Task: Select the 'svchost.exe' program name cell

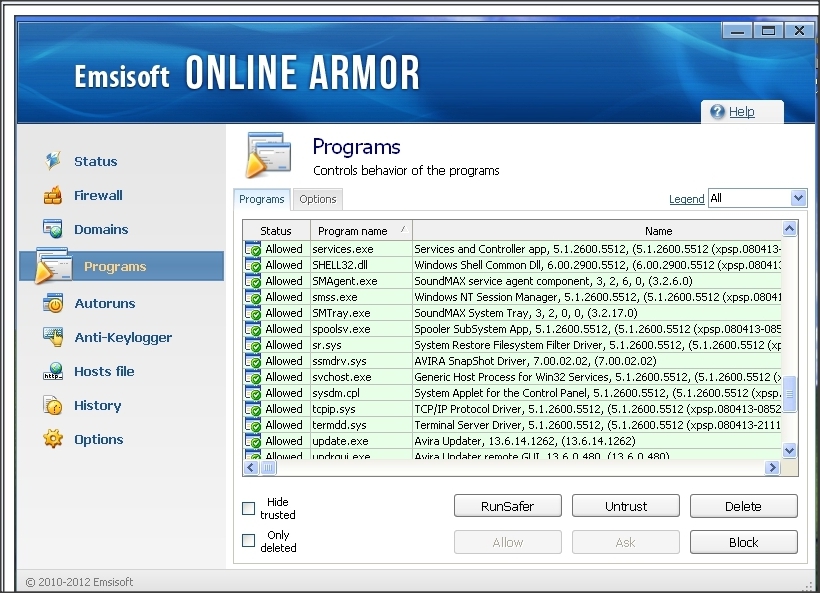Action: coord(361,377)
